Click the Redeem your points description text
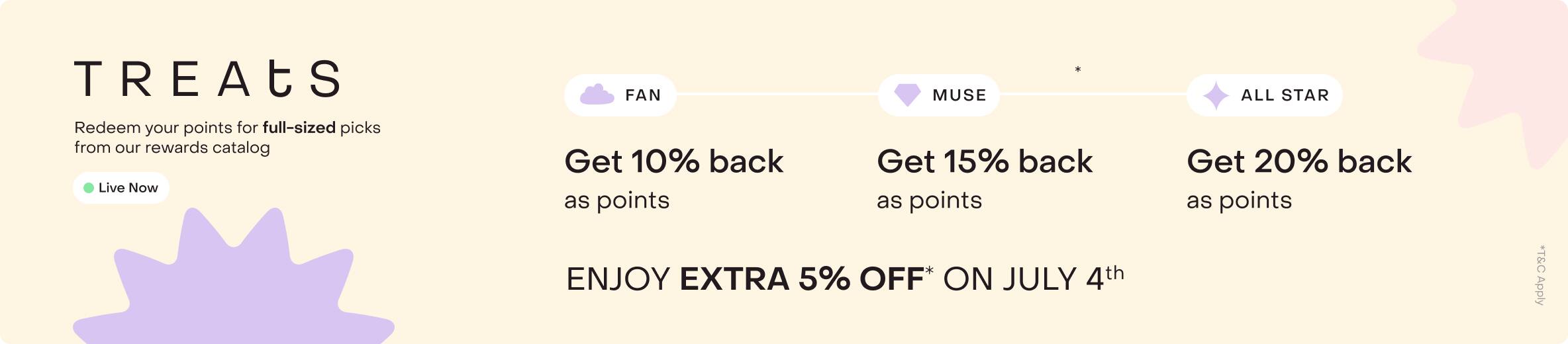Viewport: 1568px width, 344px height. click(x=227, y=137)
